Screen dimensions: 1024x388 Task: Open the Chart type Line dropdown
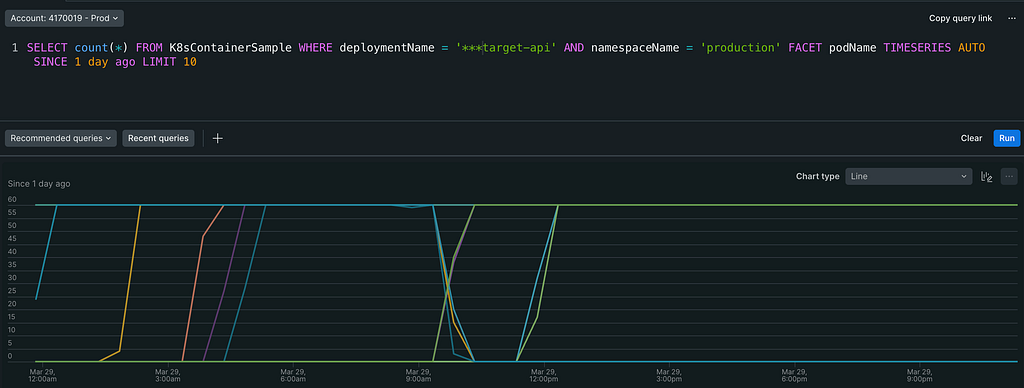pos(909,176)
